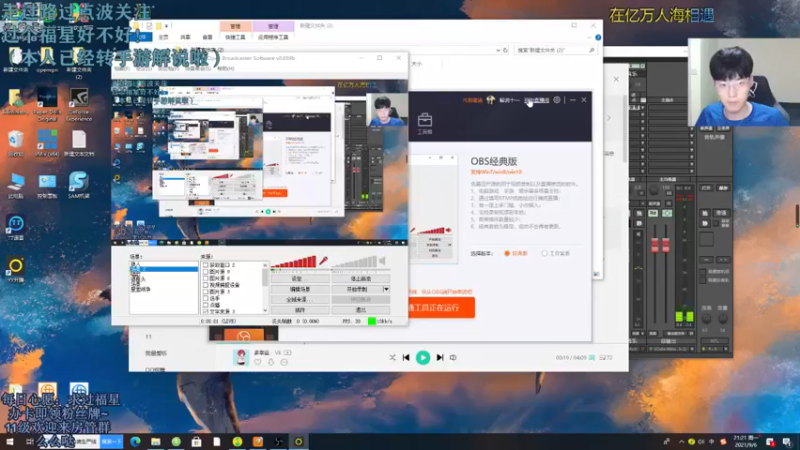This screenshot has height=450, width=800.
Task: Open File Explorer help icon
Action: (x=598, y=37)
